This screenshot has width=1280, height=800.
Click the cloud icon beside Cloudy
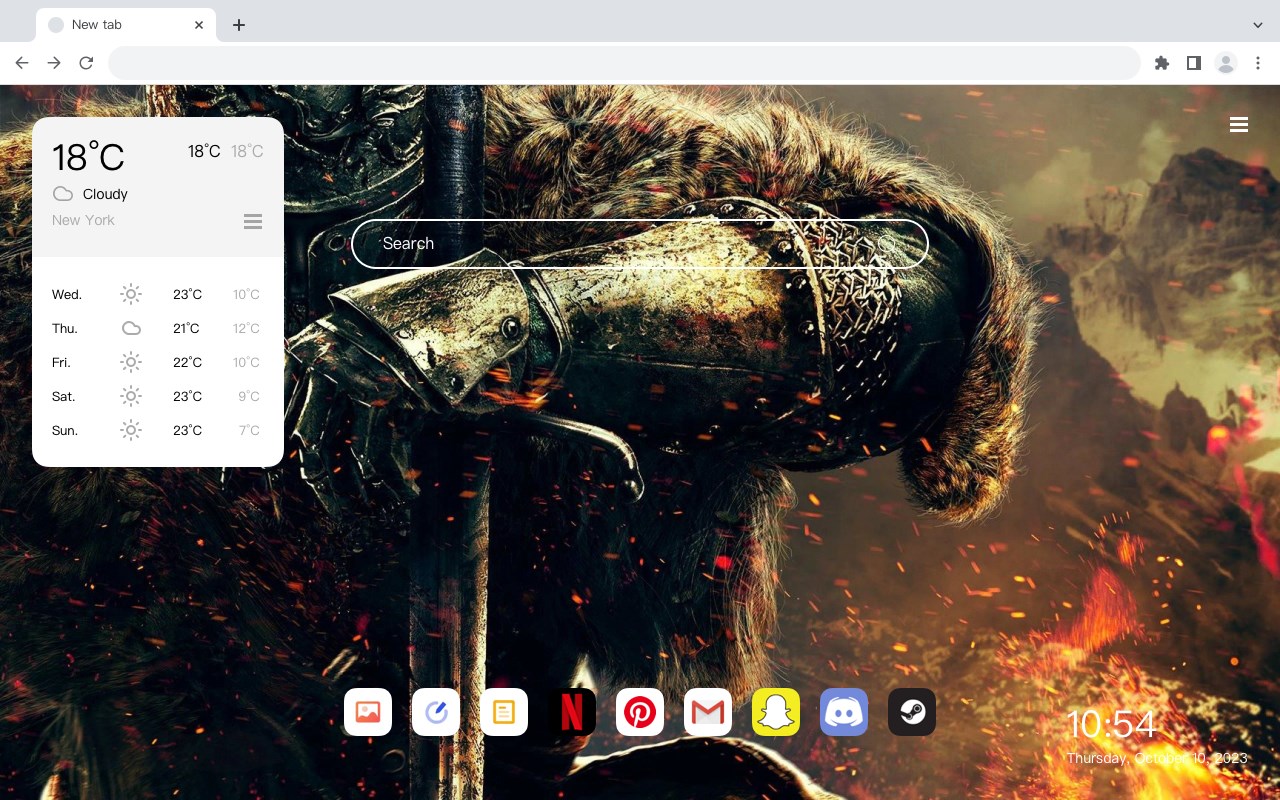pos(63,194)
